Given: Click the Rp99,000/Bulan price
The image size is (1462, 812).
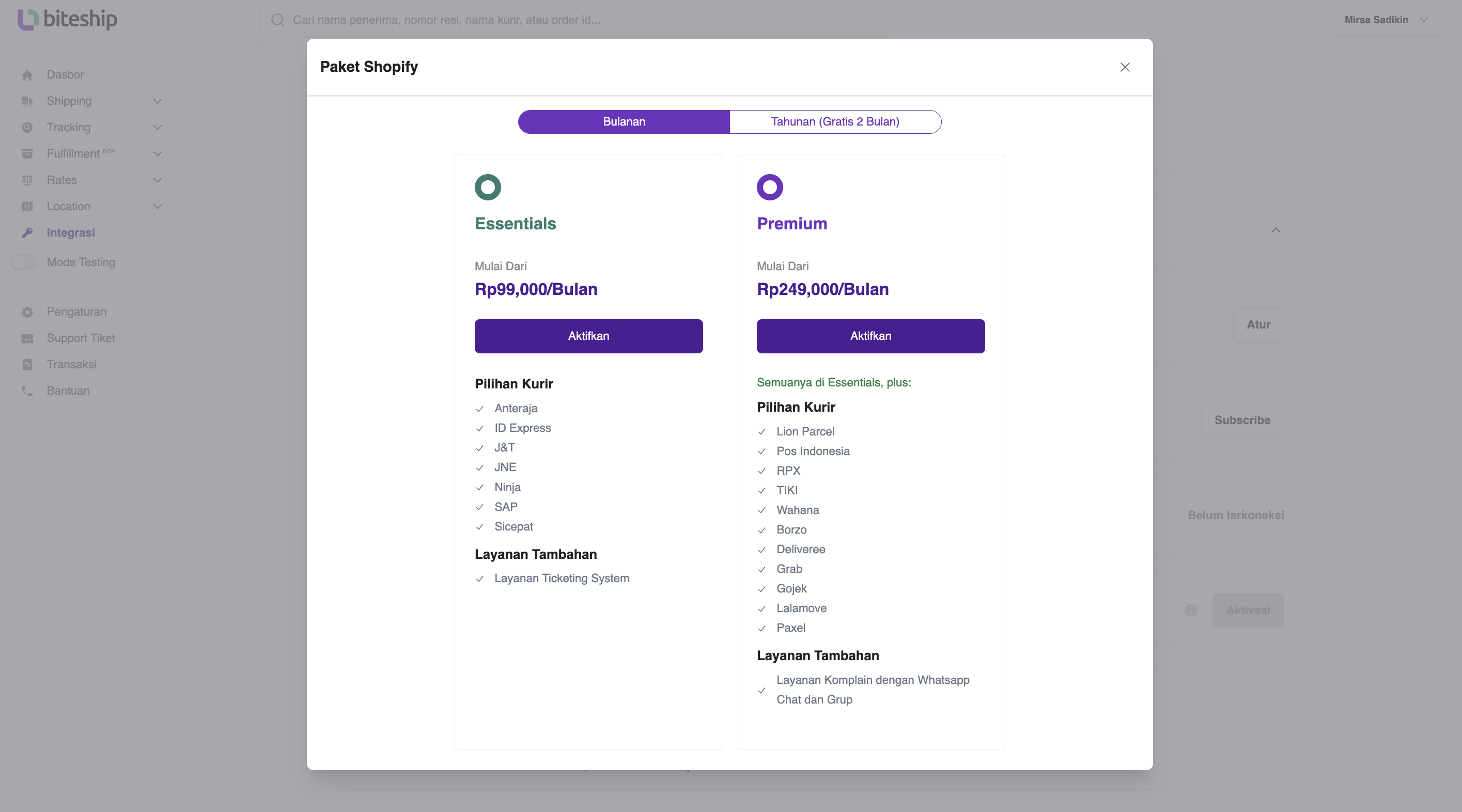Looking at the screenshot, I should [x=536, y=289].
